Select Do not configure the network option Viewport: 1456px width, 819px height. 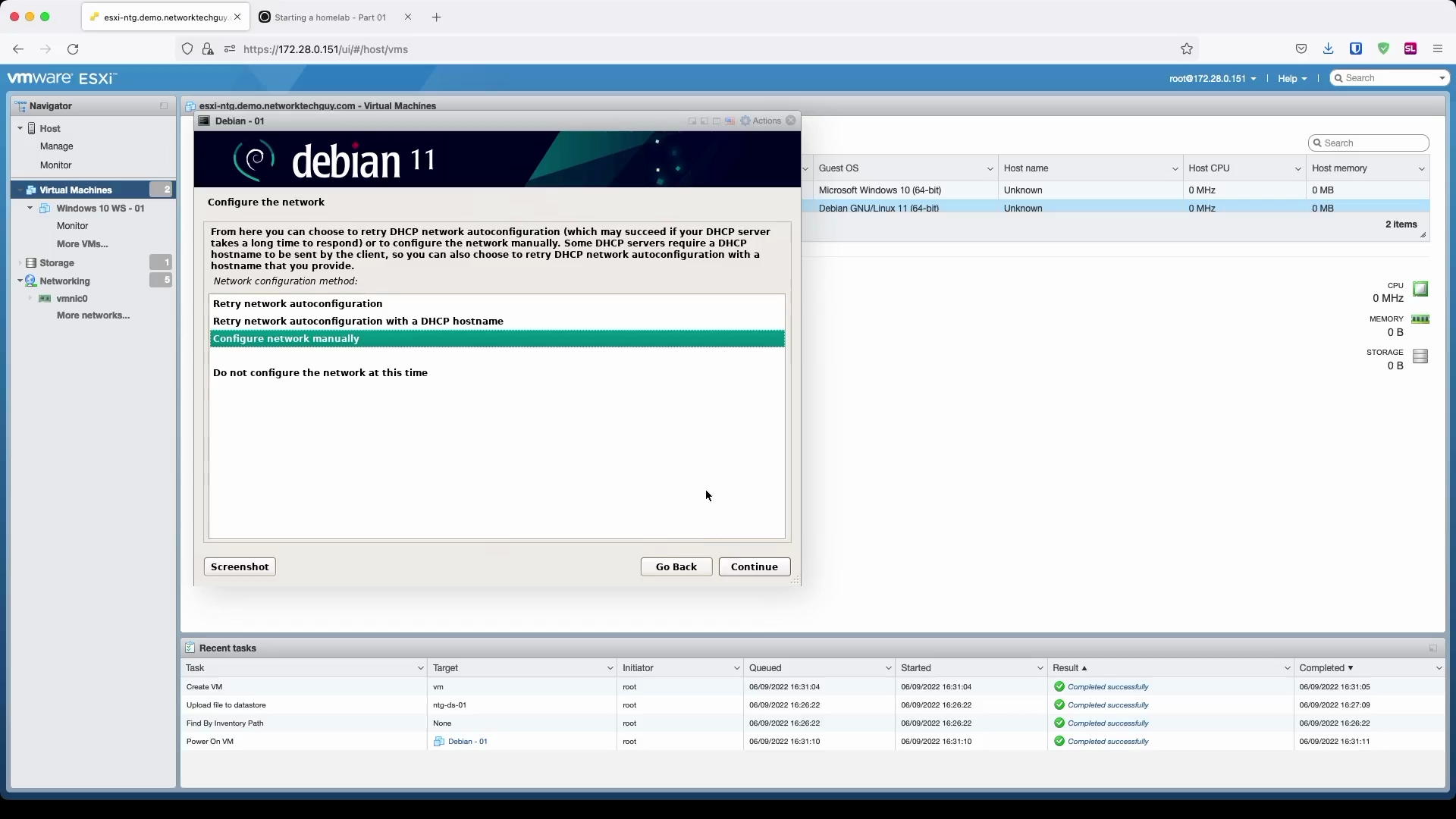pyautogui.click(x=497, y=373)
